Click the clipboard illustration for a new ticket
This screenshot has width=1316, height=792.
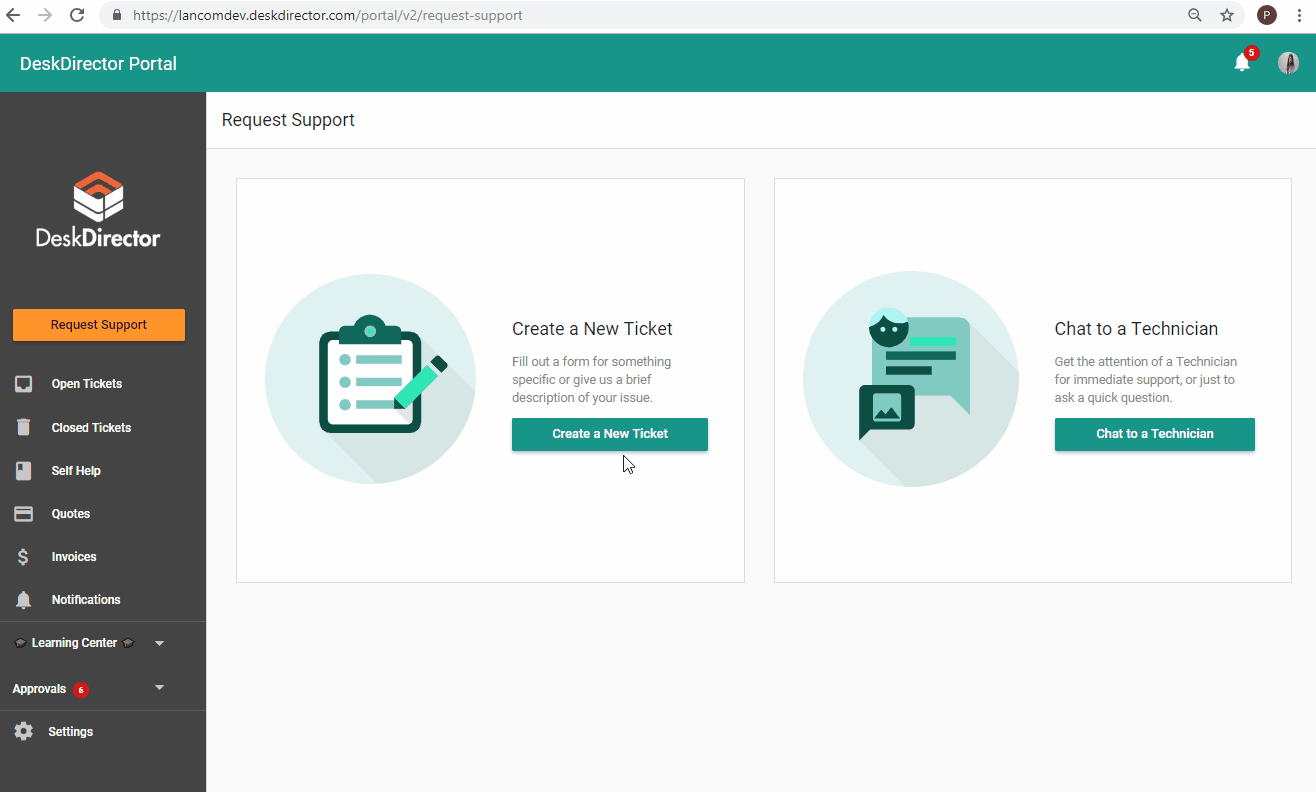coord(370,379)
